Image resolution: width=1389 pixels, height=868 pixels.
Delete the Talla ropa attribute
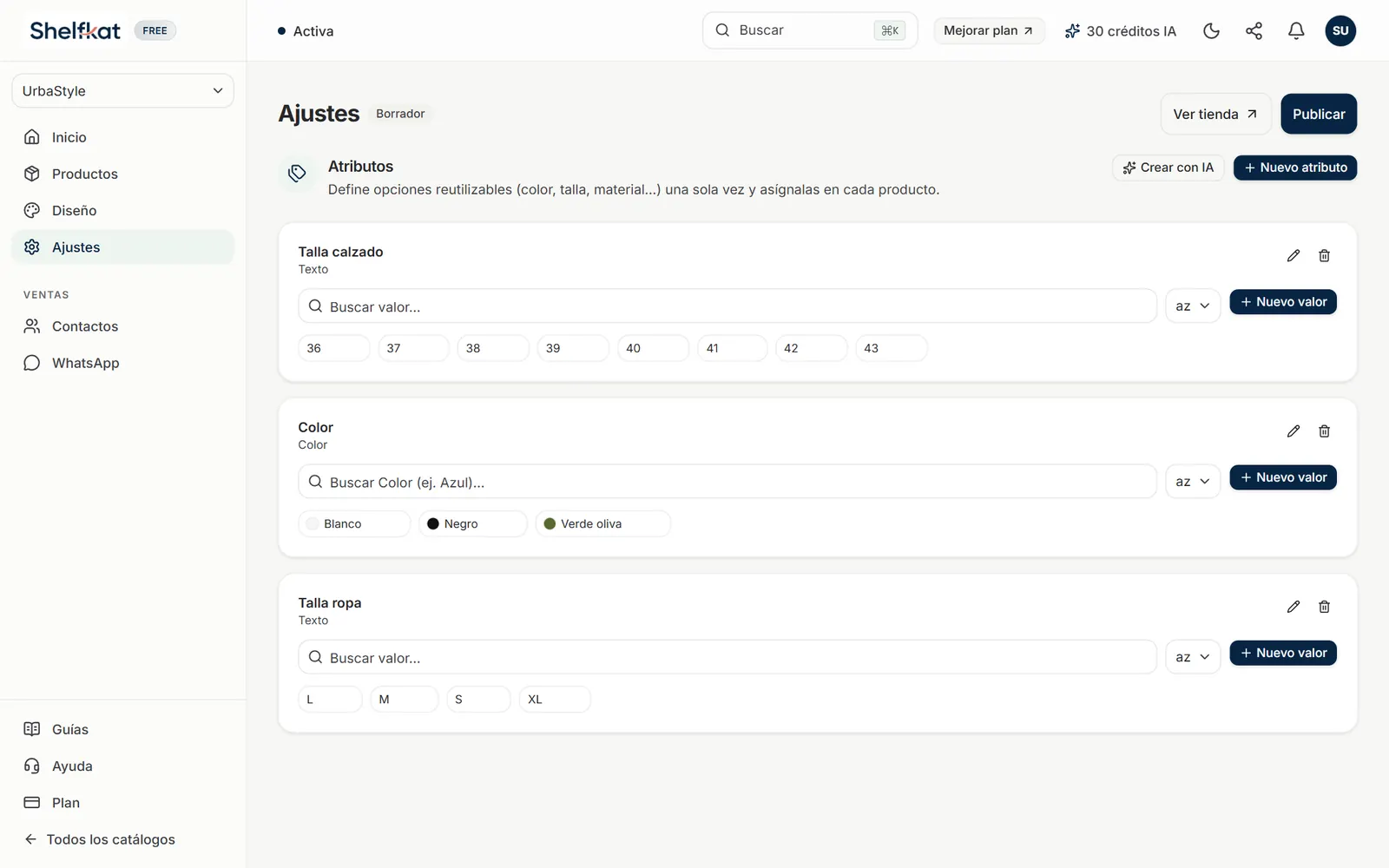(x=1324, y=606)
